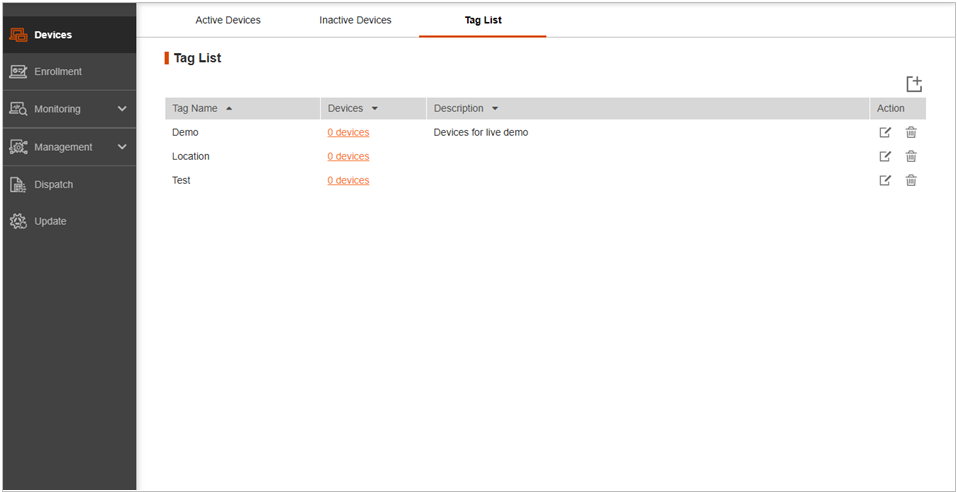957x492 pixels.
Task: Edit the Demo tag
Action: (x=885, y=132)
